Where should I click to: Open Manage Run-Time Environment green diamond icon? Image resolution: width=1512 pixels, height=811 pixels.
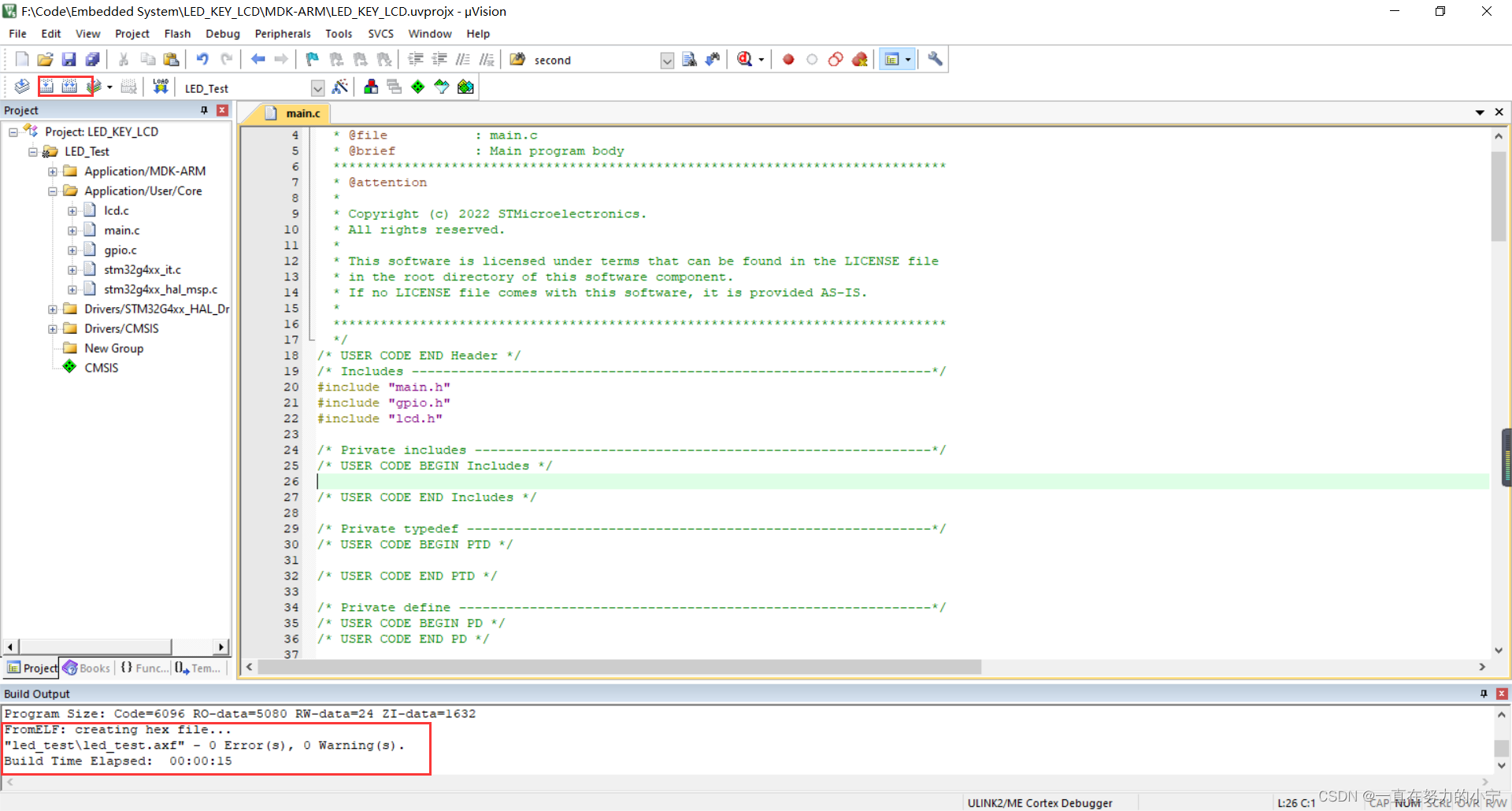tap(418, 87)
